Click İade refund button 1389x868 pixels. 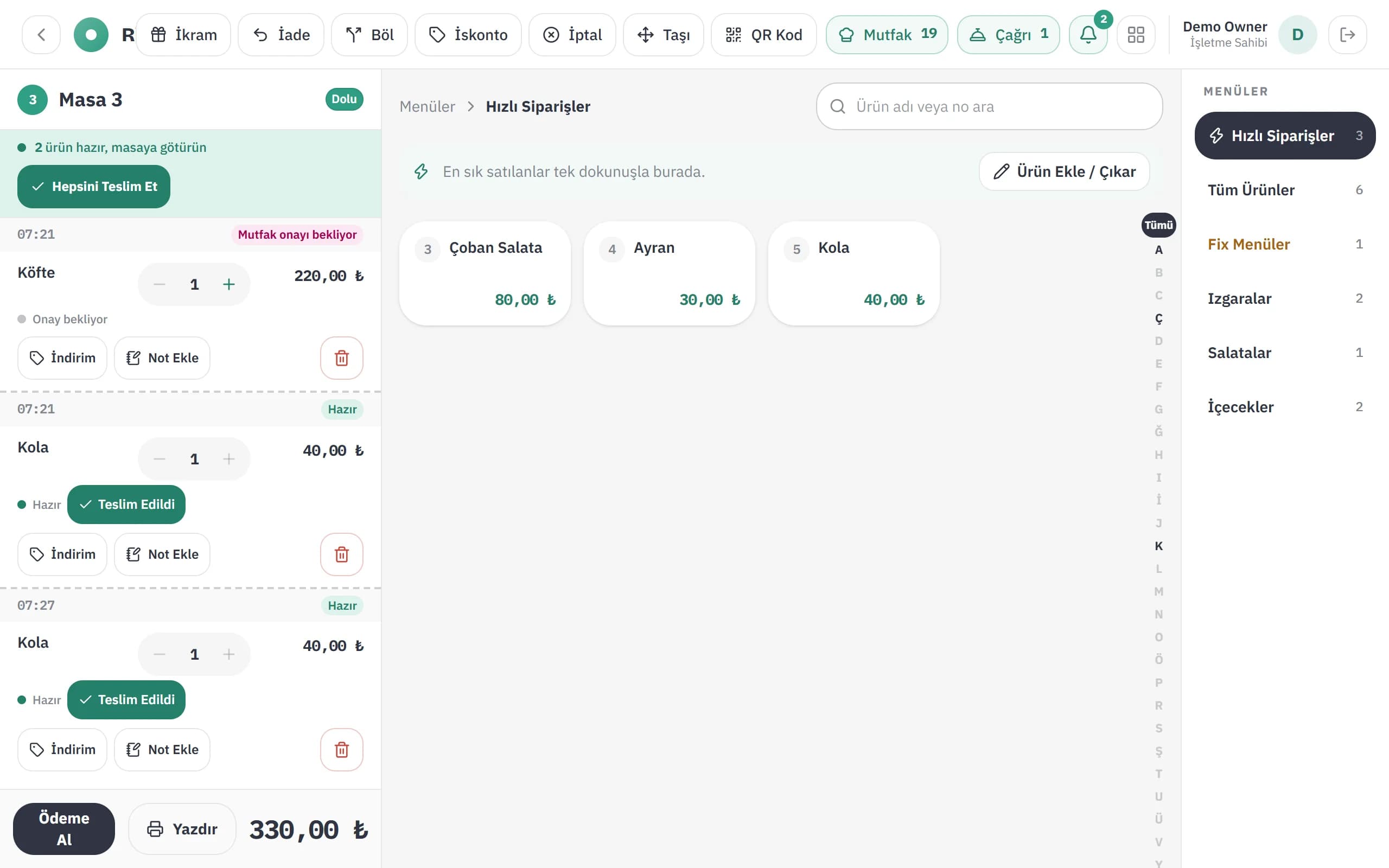[x=281, y=34]
